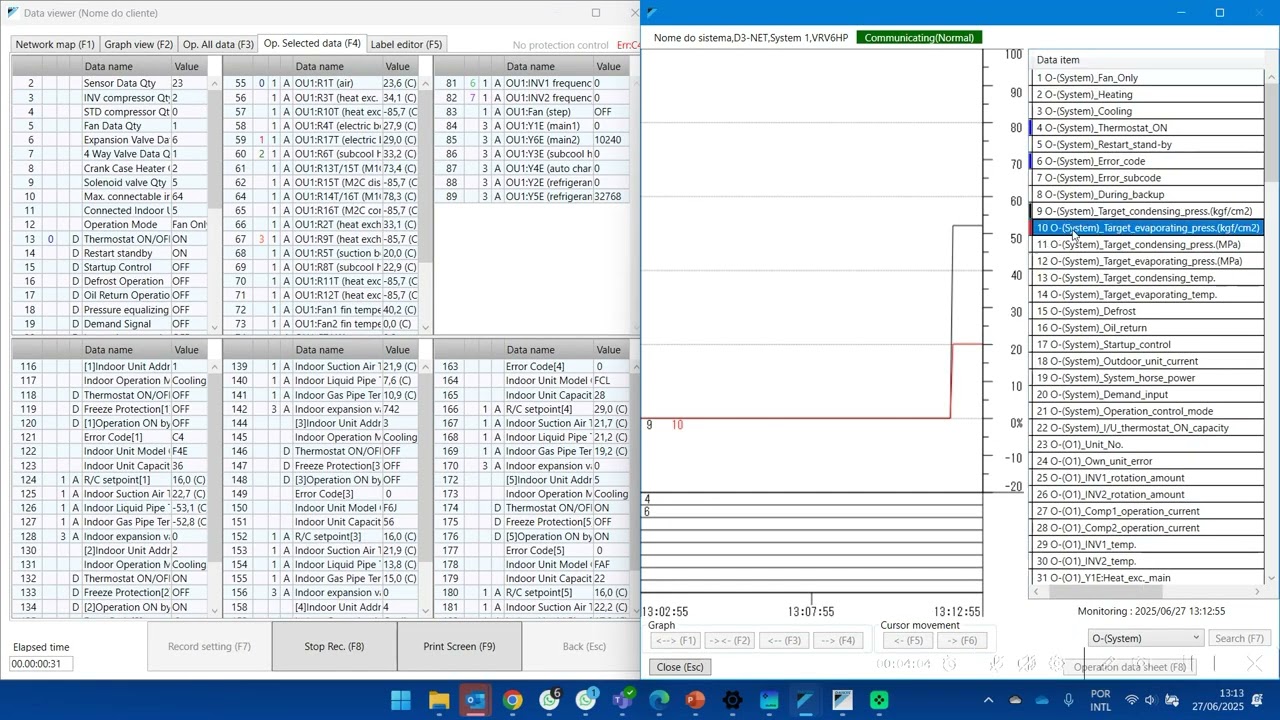Select data item 23 O-(O1)_Unit_No.

[1147, 444]
